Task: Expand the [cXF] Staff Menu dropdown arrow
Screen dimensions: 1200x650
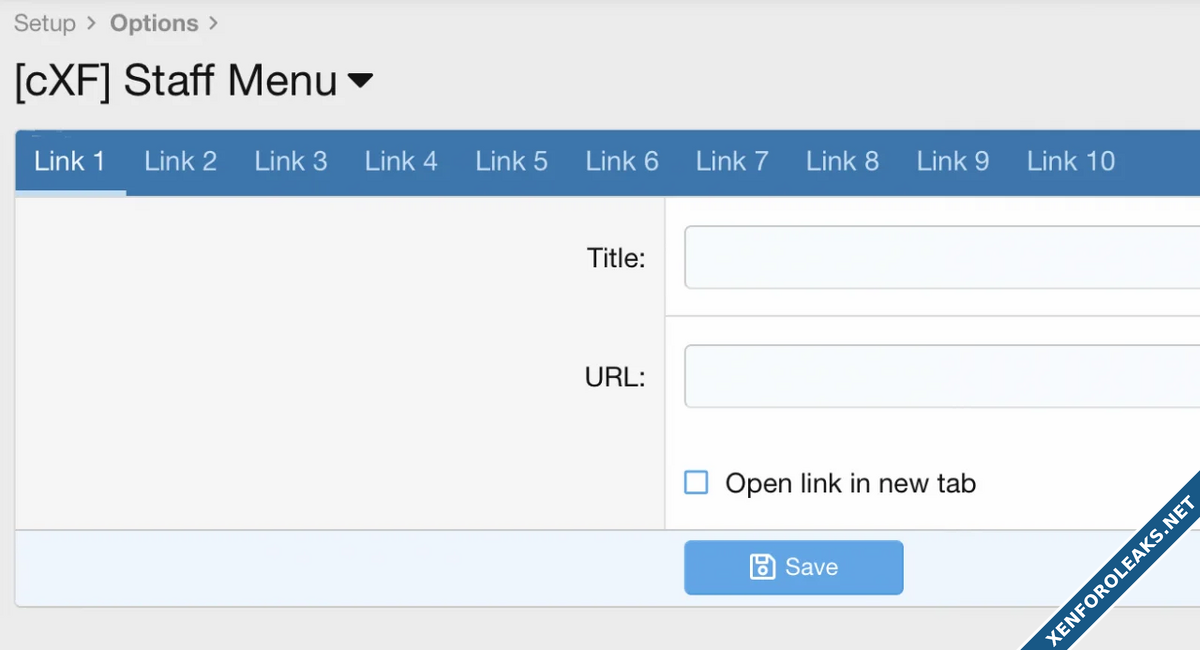Action: (x=360, y=81)
